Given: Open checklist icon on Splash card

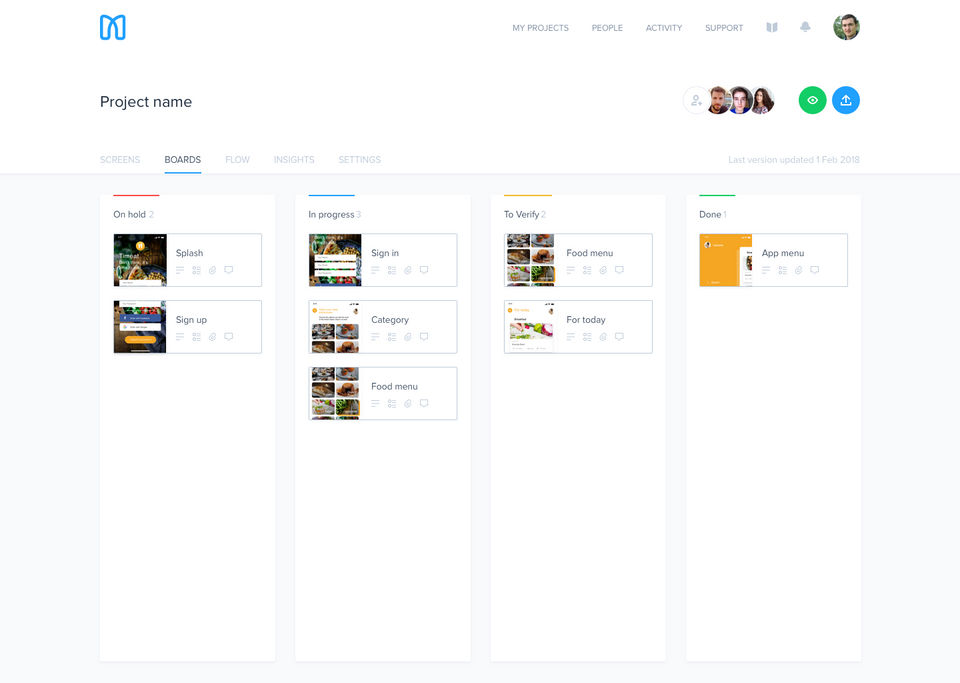Looking at the screenshot, I should [197, 270].
